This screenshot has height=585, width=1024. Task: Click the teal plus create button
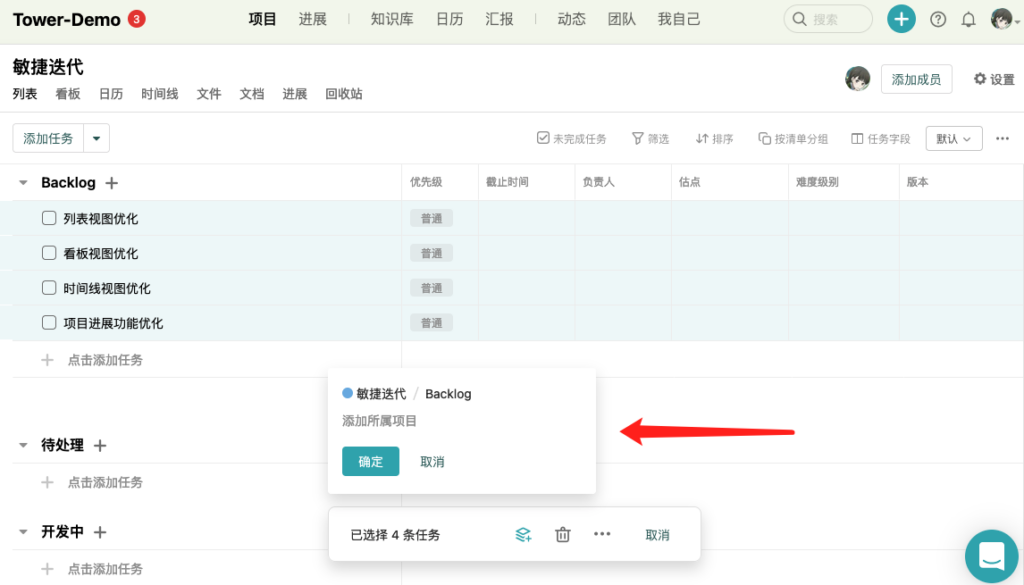(901, 19)
